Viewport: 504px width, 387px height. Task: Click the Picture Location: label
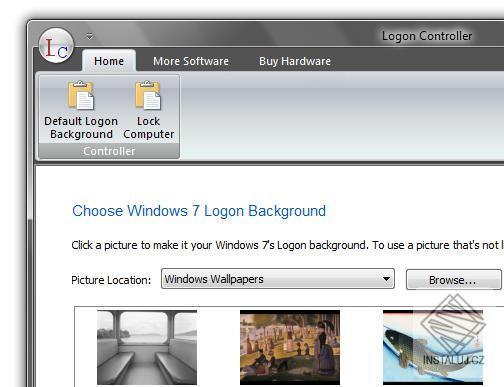click(x=111, y=280)
